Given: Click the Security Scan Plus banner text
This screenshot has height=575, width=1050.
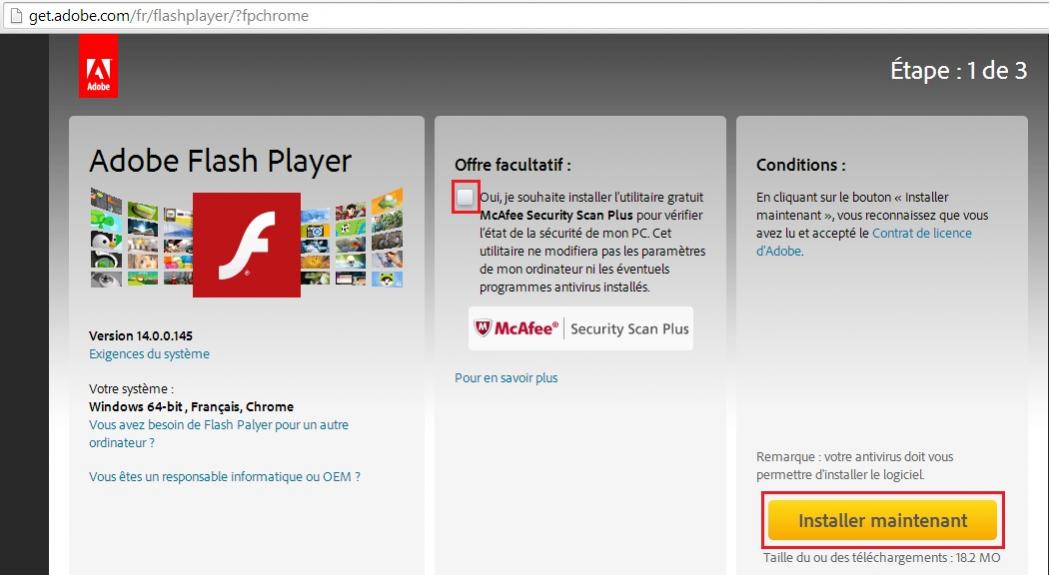Looking at the screenshot, I should pyautogui.click(x=629, y=329).
